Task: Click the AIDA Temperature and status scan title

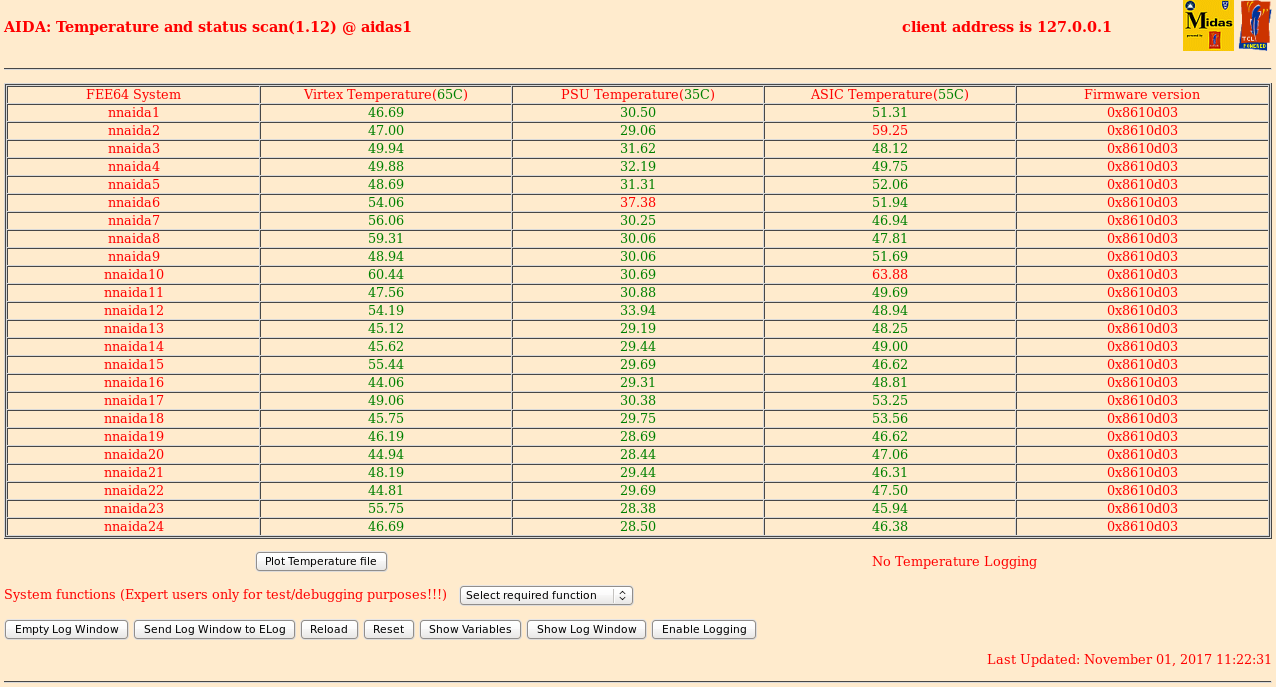Action: (208, 27)
